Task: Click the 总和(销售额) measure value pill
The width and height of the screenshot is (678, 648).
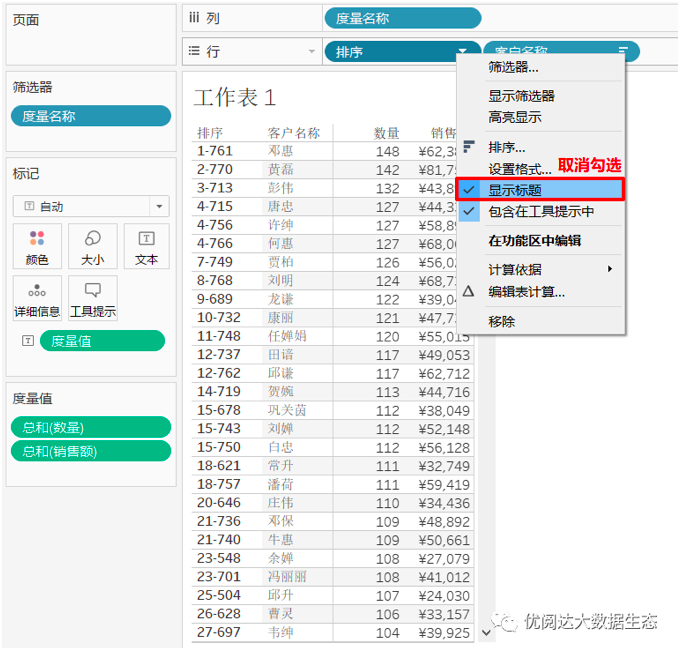Action: click(x=90, y=450)
